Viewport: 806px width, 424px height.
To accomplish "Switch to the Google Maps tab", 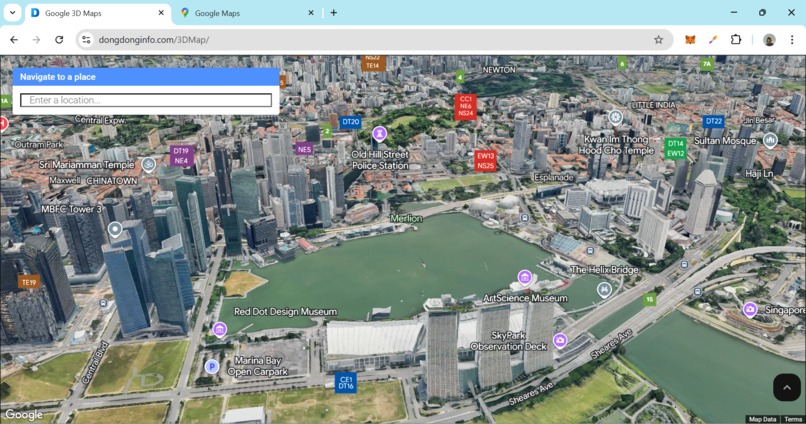I will [217, 13].
